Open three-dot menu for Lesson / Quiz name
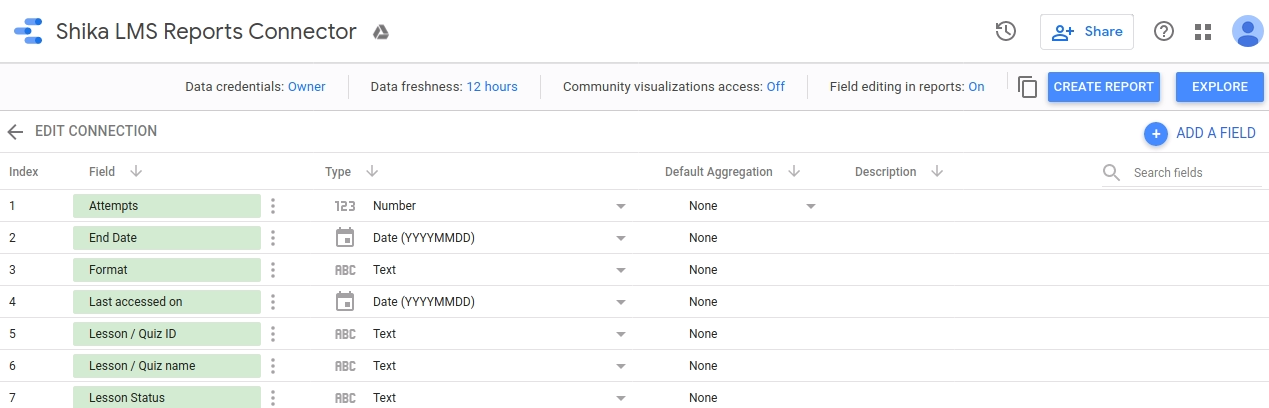 tap(273, 366)
